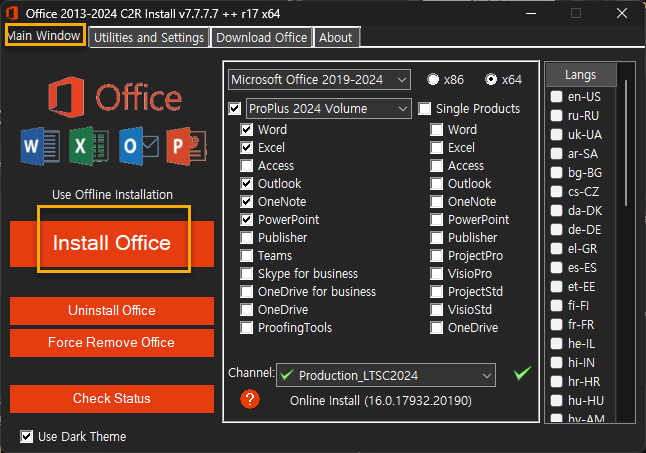Viewport: 646px width, 453px height.
Task: Toggle the Use Dark Theme checkbox
Action: [27, 437]
